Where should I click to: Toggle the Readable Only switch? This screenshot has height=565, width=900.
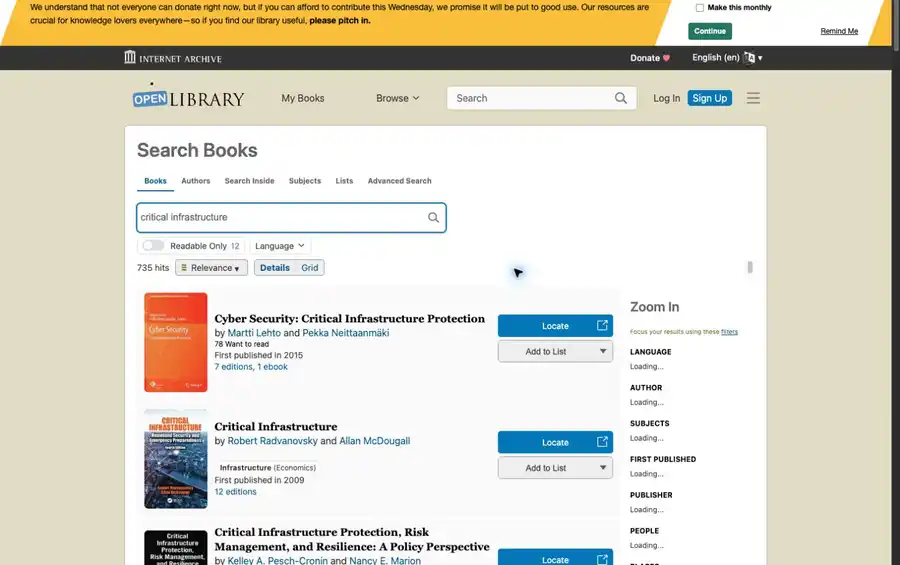(x=153, y=246)
